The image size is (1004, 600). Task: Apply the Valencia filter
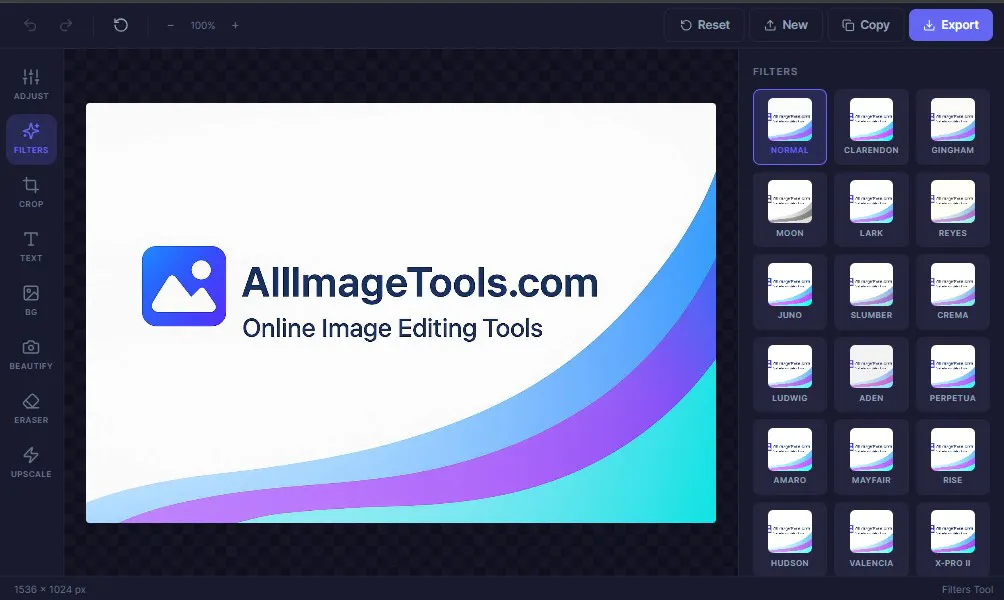point(871,539)
